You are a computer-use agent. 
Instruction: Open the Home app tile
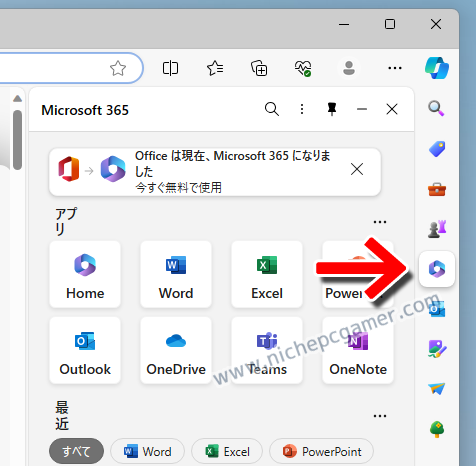pos(85,274)
